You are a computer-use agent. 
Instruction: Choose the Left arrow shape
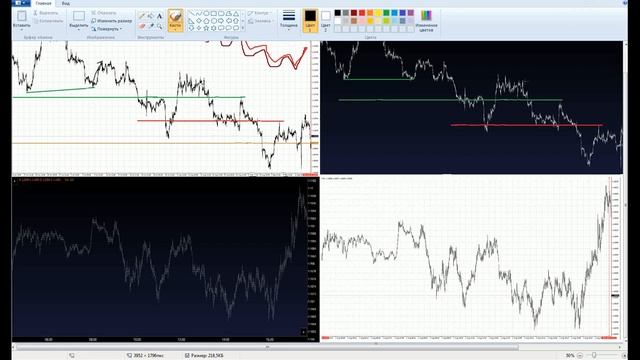click(229, 21)
